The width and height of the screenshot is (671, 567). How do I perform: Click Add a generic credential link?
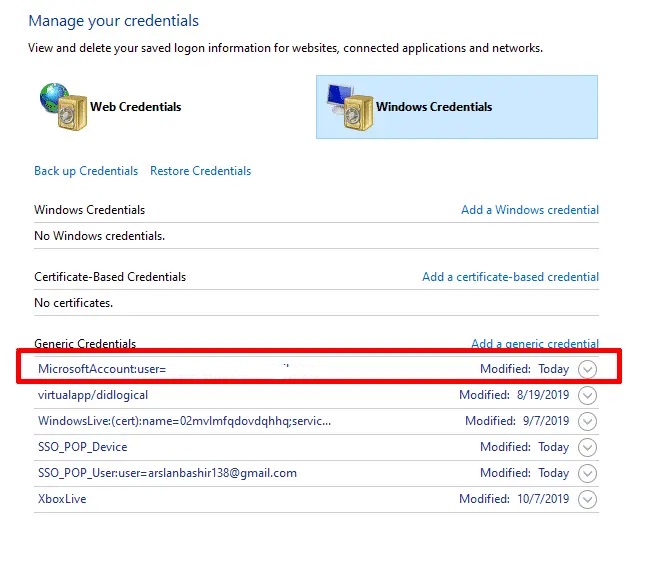coord(534,344)
